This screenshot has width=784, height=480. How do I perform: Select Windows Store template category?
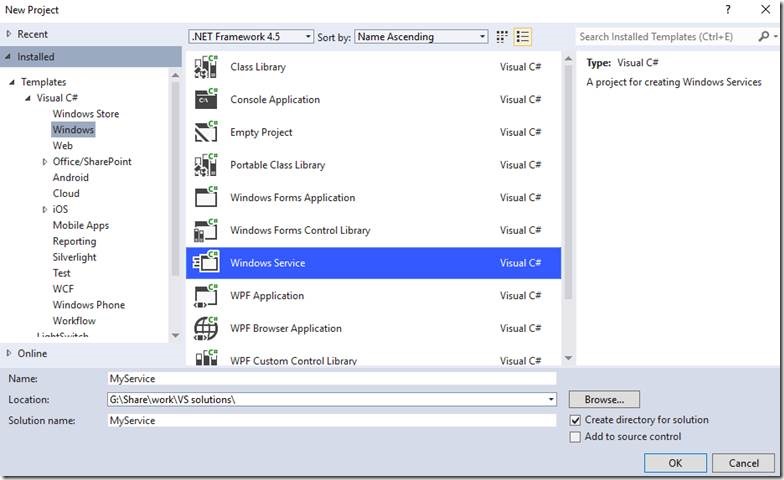86,114
